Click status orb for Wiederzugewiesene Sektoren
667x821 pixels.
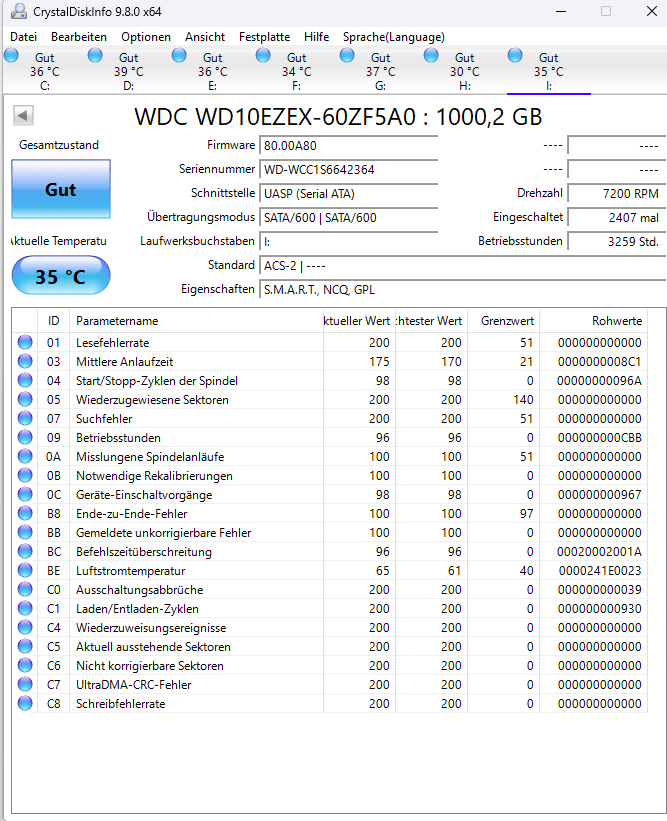tap(25, 400)
